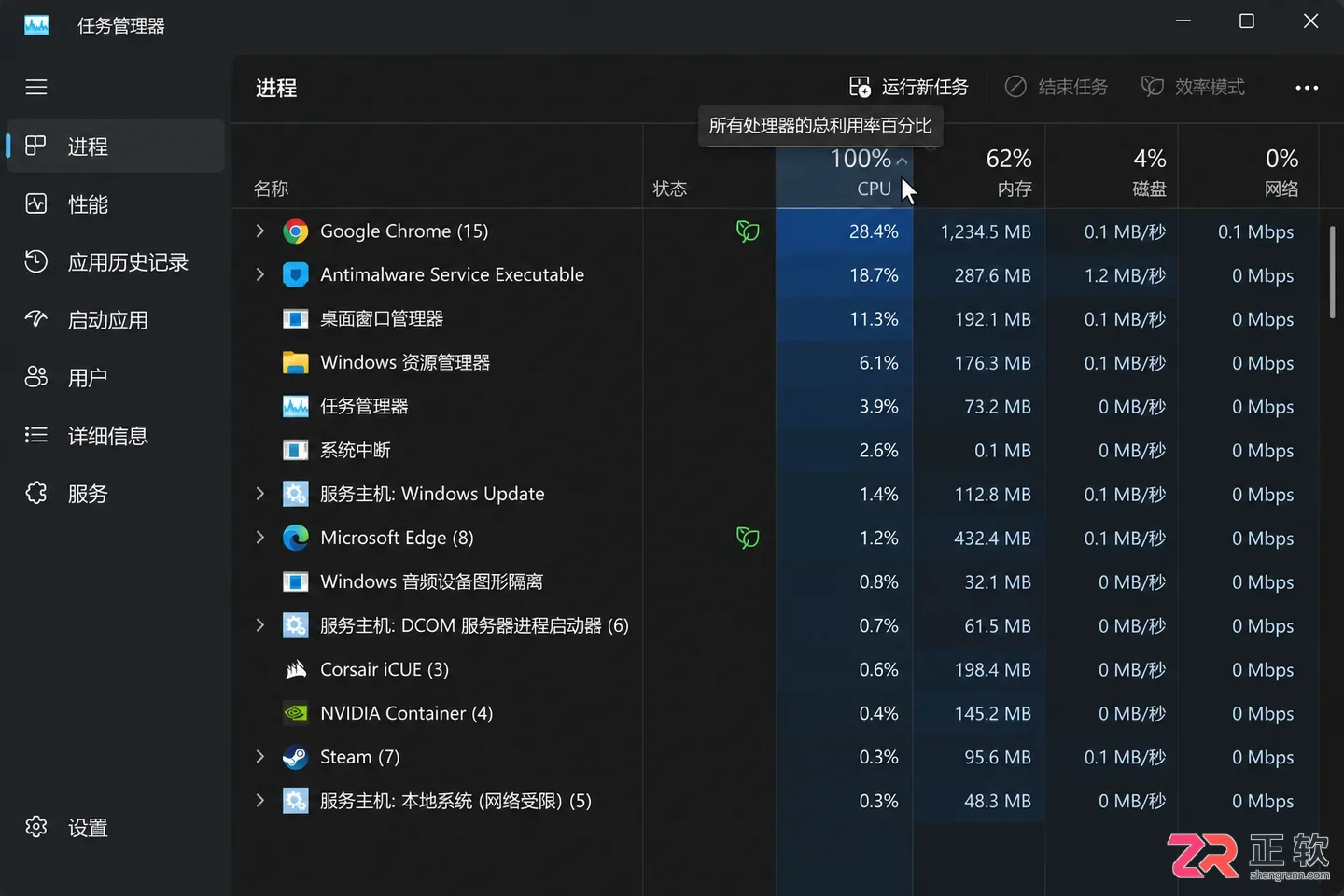Click the 任务管理器 process row icon
This screenshot has width=1344, height=896.
tap(296, 407)
